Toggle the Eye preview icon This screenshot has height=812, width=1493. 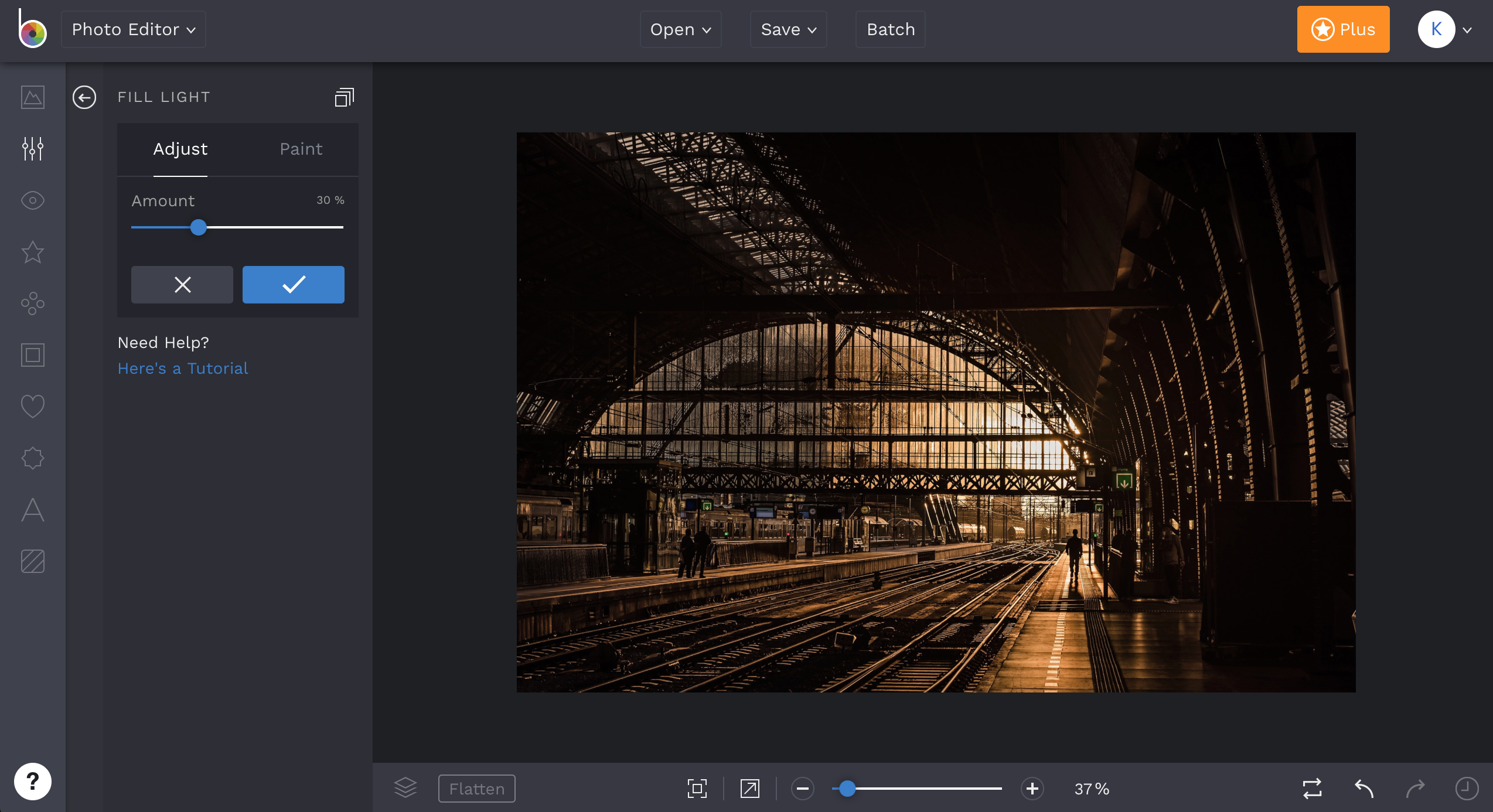(x=33, y=200)
